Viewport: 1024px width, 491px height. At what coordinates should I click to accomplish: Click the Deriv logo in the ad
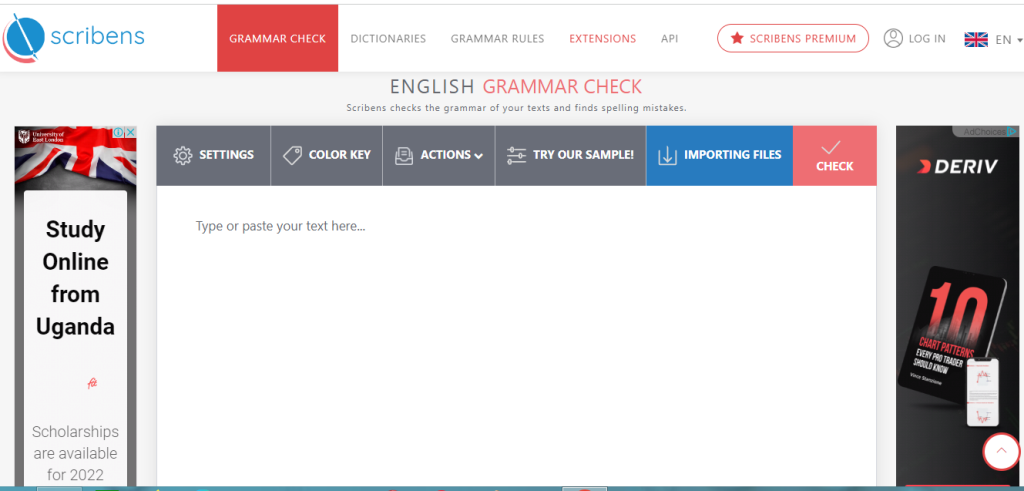coord(957,166)
